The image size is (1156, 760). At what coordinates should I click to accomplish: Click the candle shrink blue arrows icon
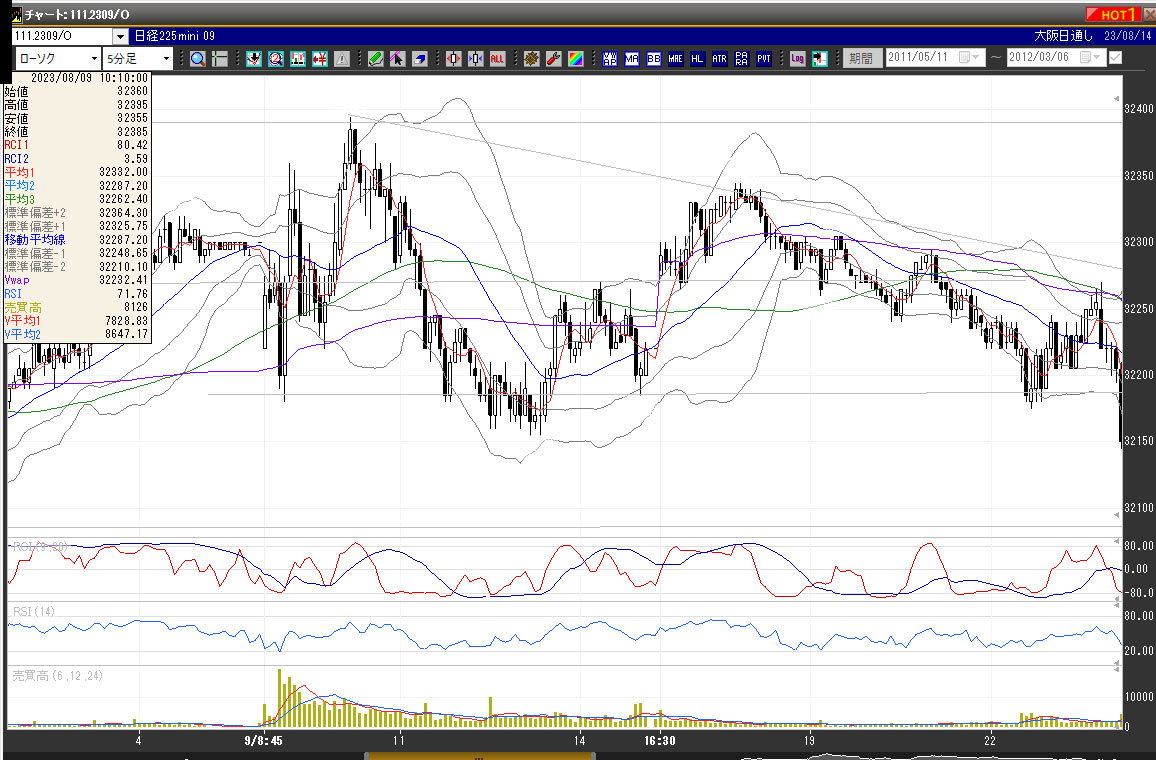[x=476, y=59]
